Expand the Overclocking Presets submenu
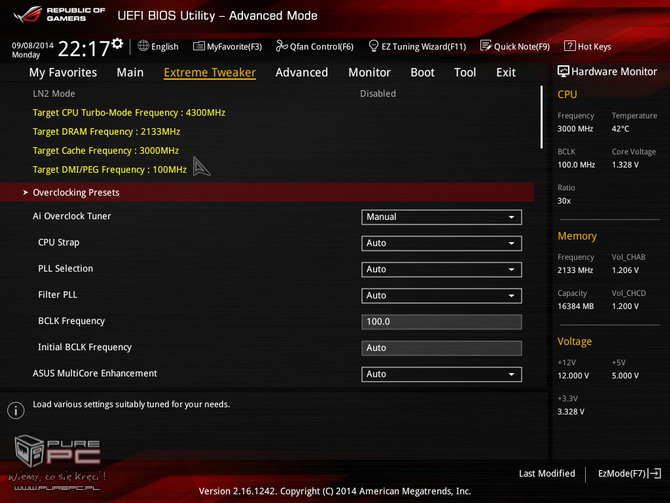The height and width of the screenshot is (503, 670). coord(267,192)
